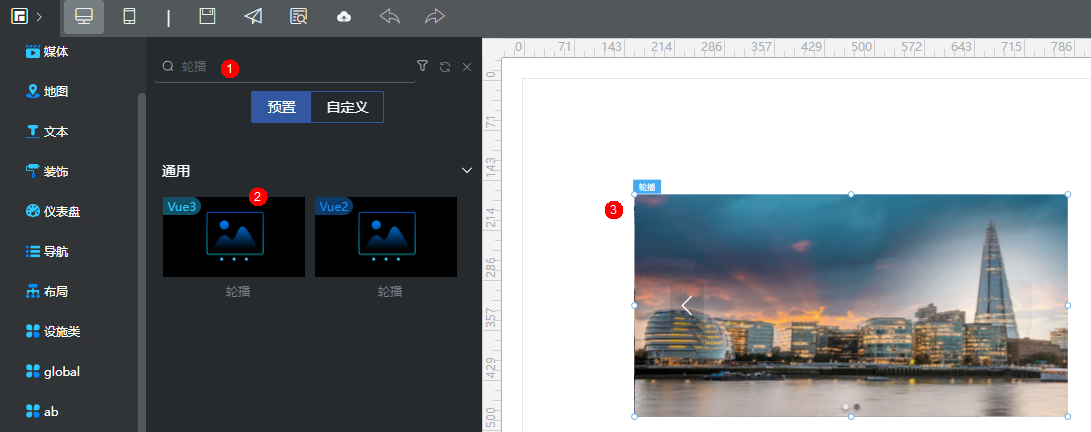Select the second carousel indicator dot
Image resolution: width=1091 pixels, height=432 pixels.
[857, 407]
